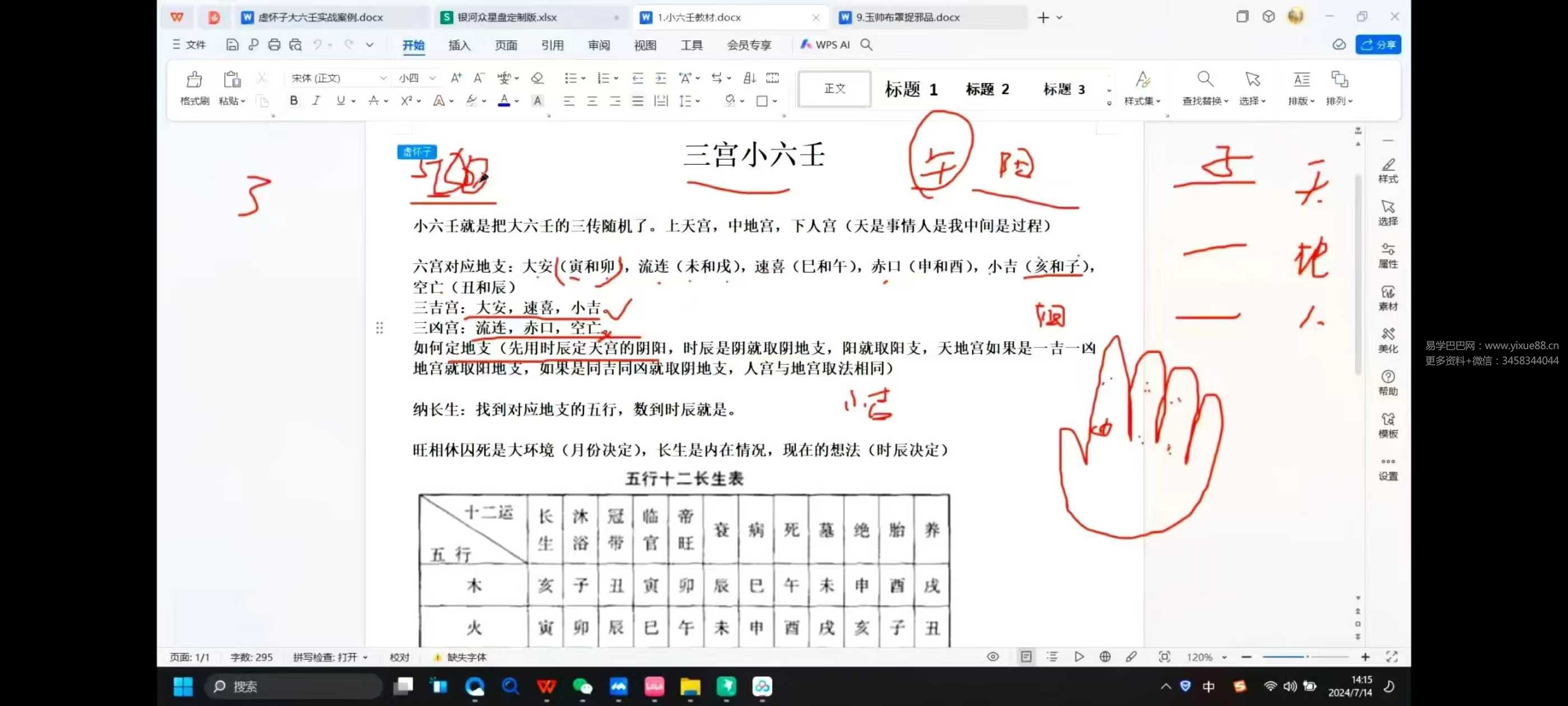The height and width of the screenshot is (706, 1568).
Task: Click the zoom slider in status bar
Action: [1306, 657]
